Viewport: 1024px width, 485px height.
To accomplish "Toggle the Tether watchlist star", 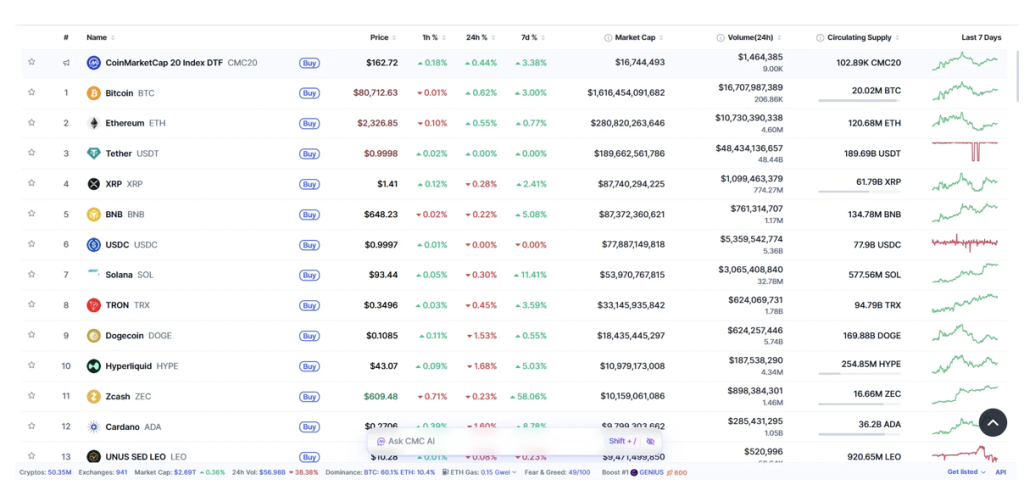I will 31,153.
